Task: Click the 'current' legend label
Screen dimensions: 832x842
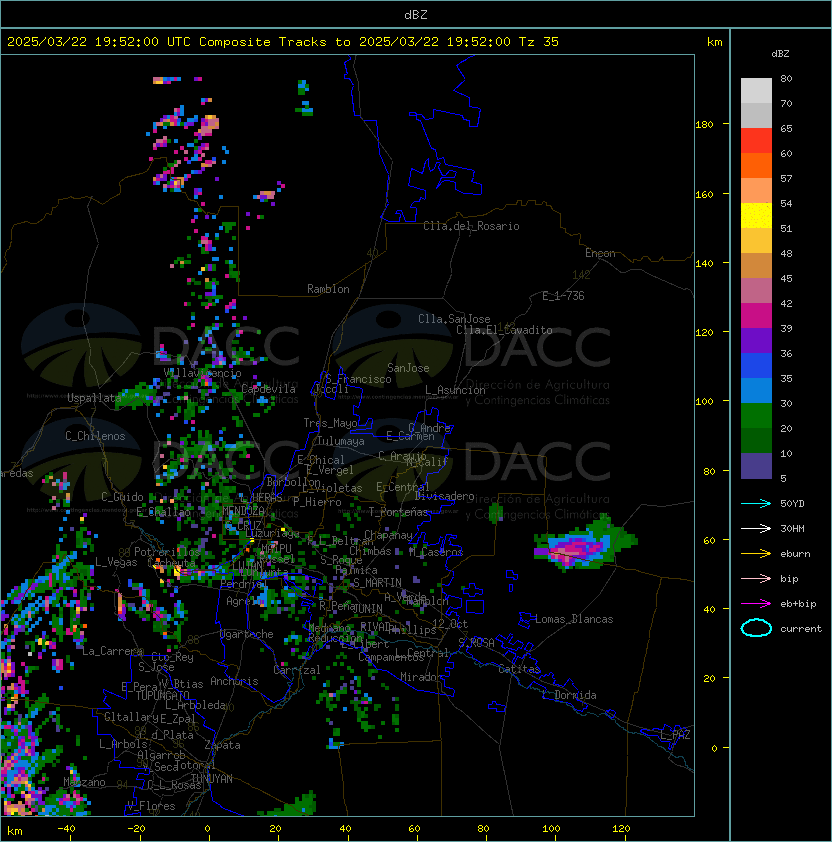Action: click(x=801, y=629)
